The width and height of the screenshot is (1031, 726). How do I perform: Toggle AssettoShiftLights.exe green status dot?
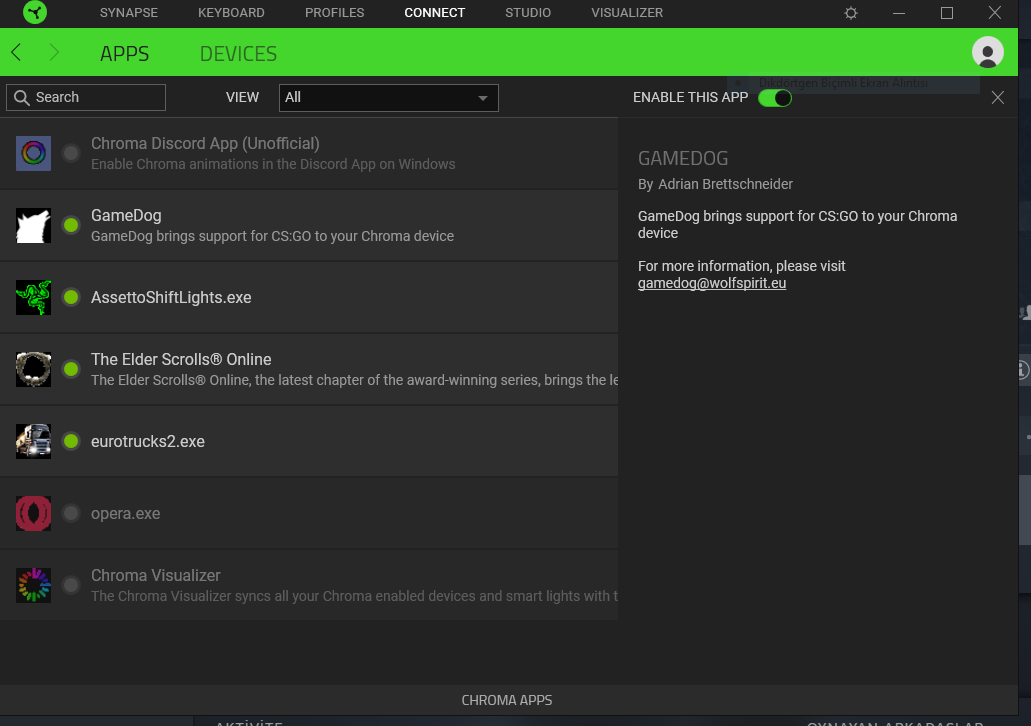(x=71, y=297)
